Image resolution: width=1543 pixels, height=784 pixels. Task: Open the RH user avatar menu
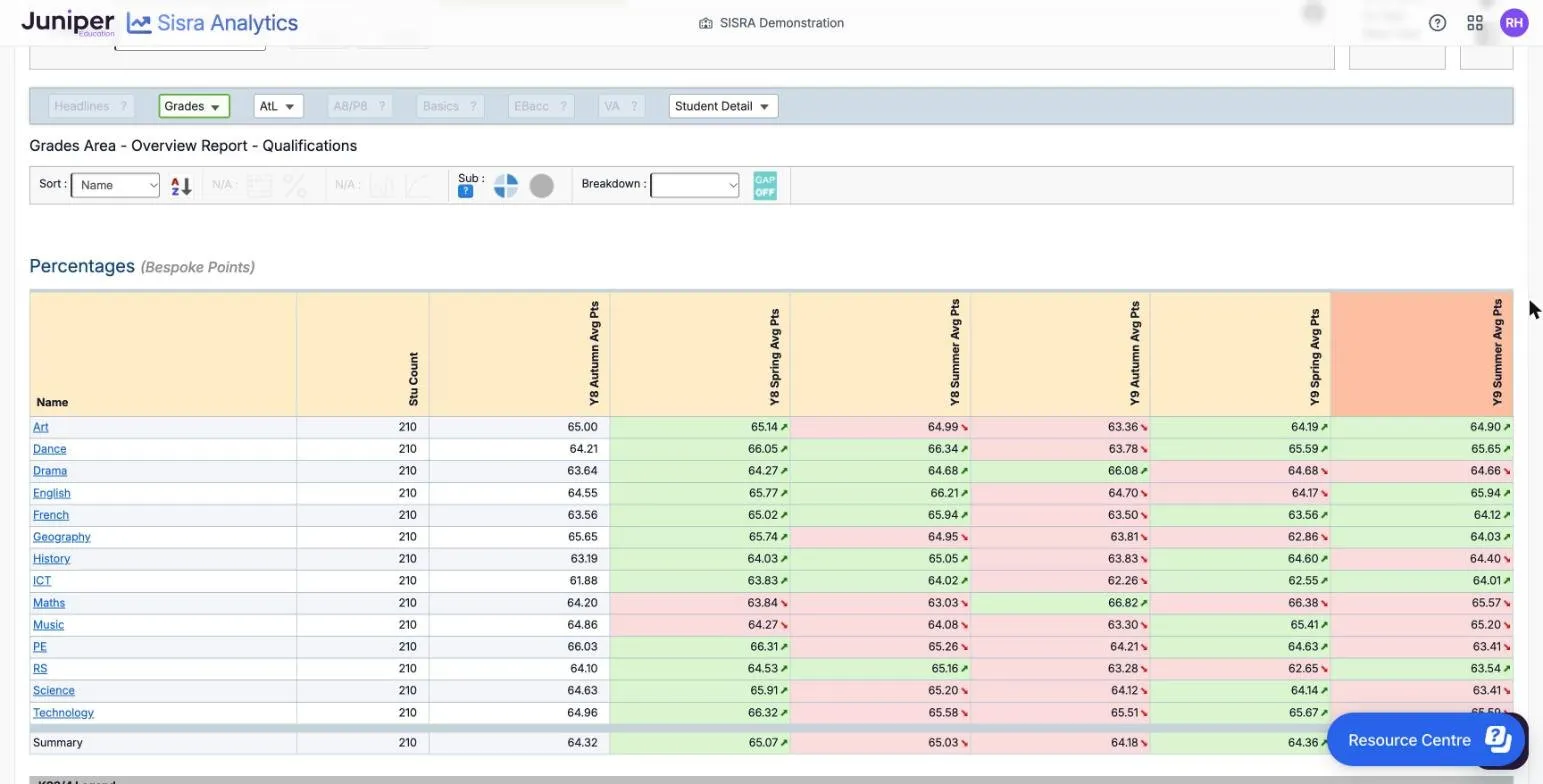[1514, 23]
